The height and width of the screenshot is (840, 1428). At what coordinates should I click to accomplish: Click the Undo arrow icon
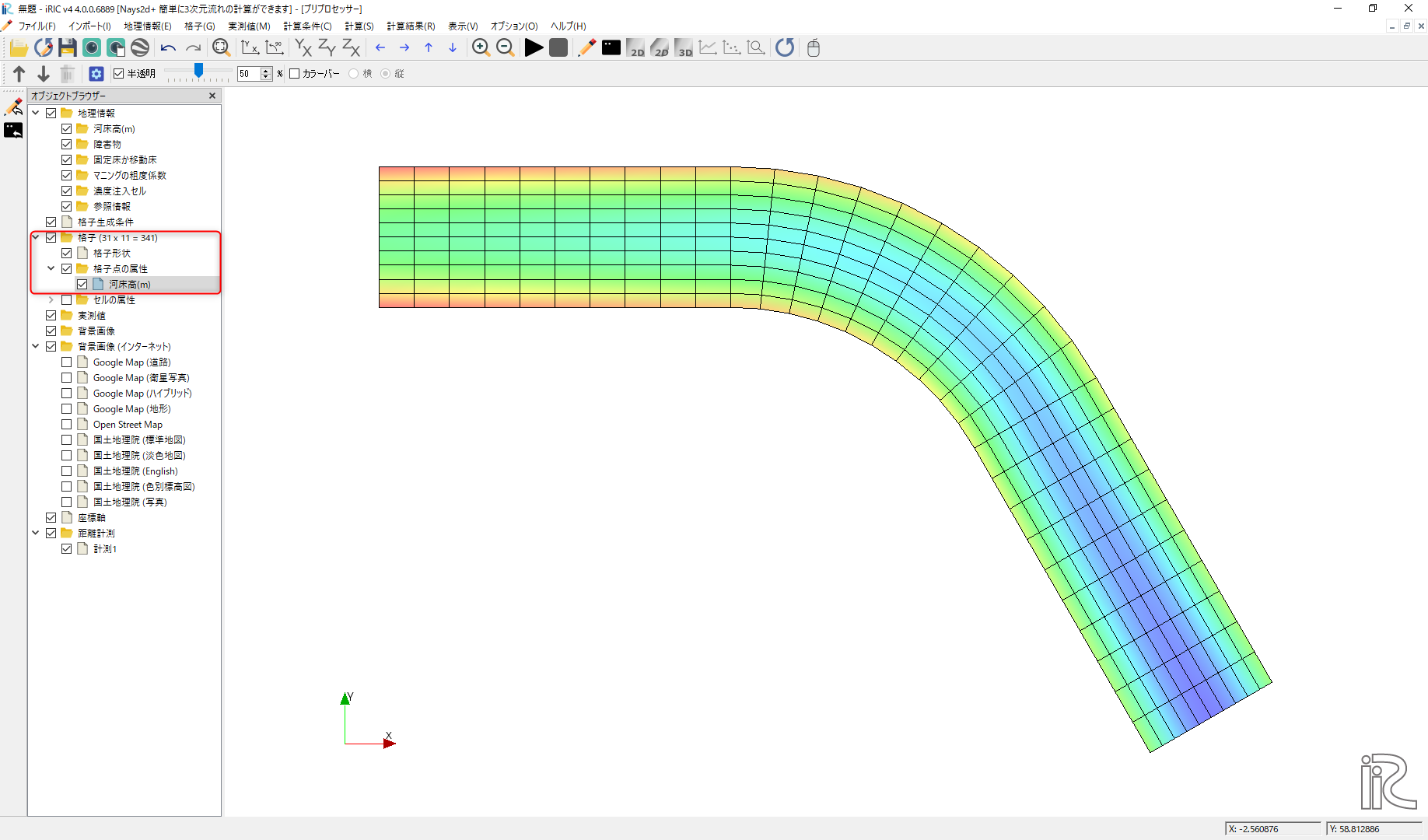click(x=168, y=48)
